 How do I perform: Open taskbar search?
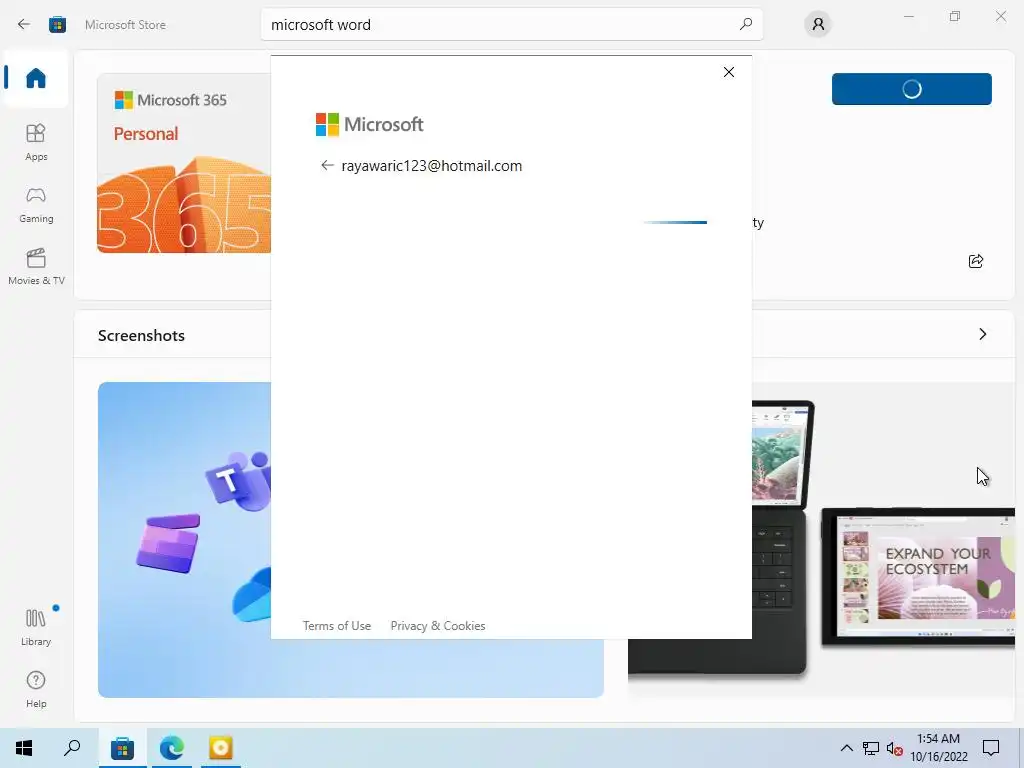click(72, 748)
